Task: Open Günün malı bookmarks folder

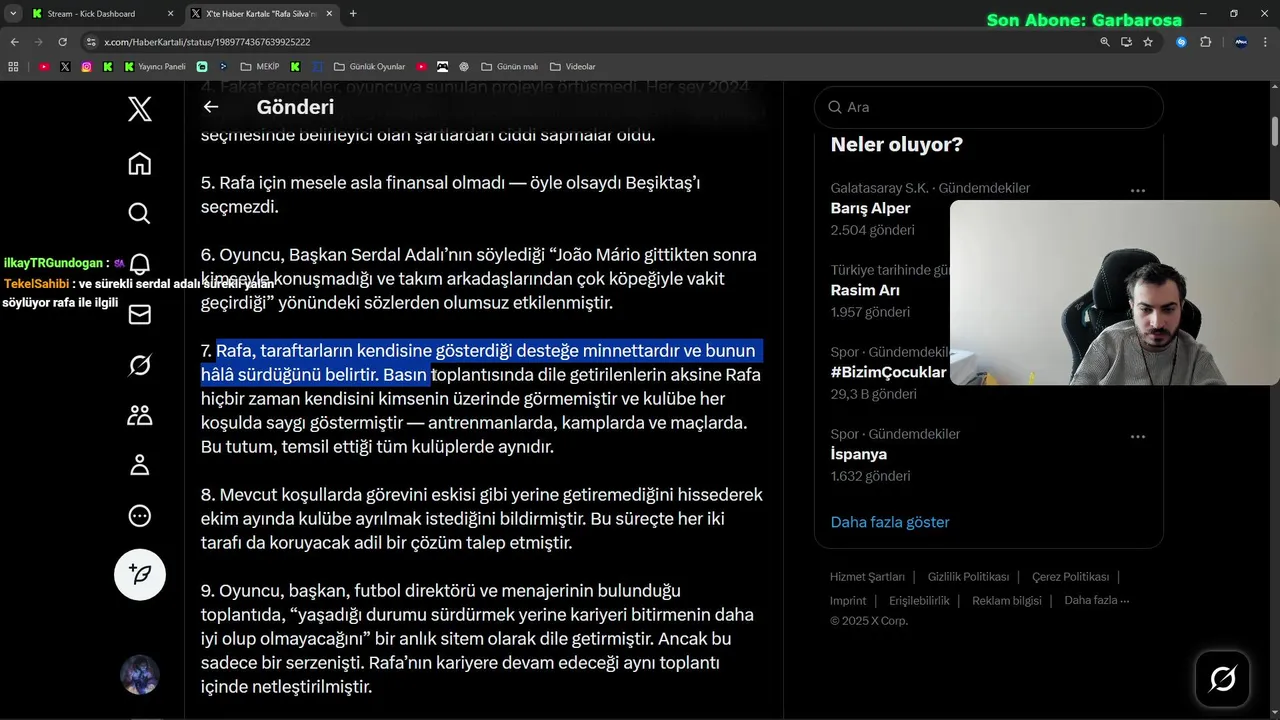Action: (x=509, y=67)
